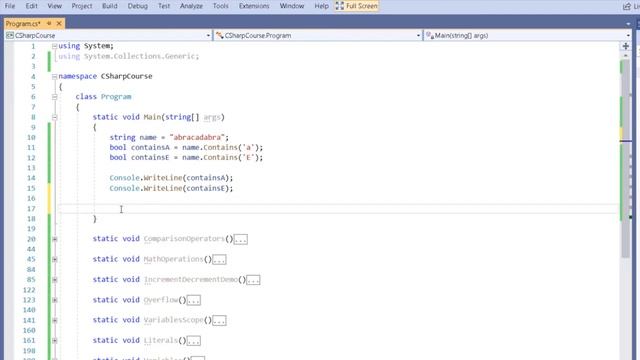
Task: Click the containsA variable declaration
Action: point(150,147)
